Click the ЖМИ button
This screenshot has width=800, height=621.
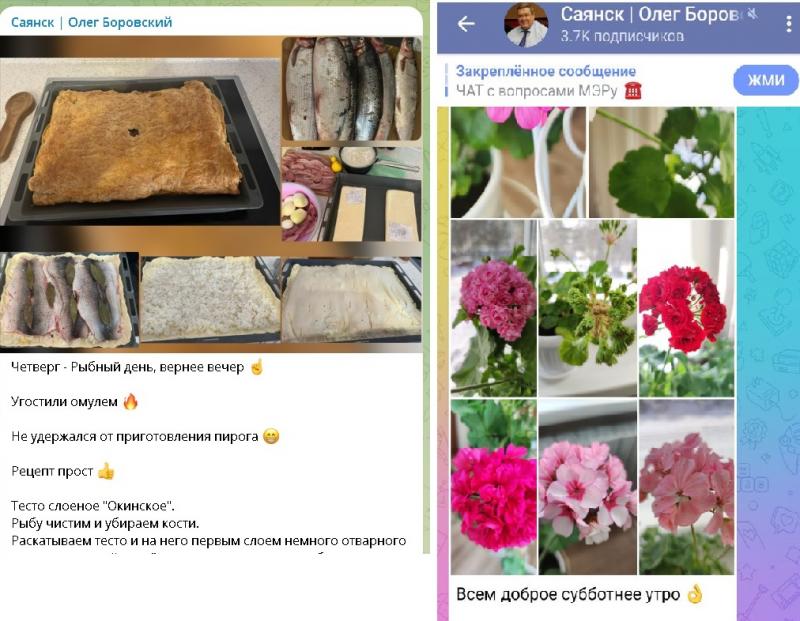766,80
